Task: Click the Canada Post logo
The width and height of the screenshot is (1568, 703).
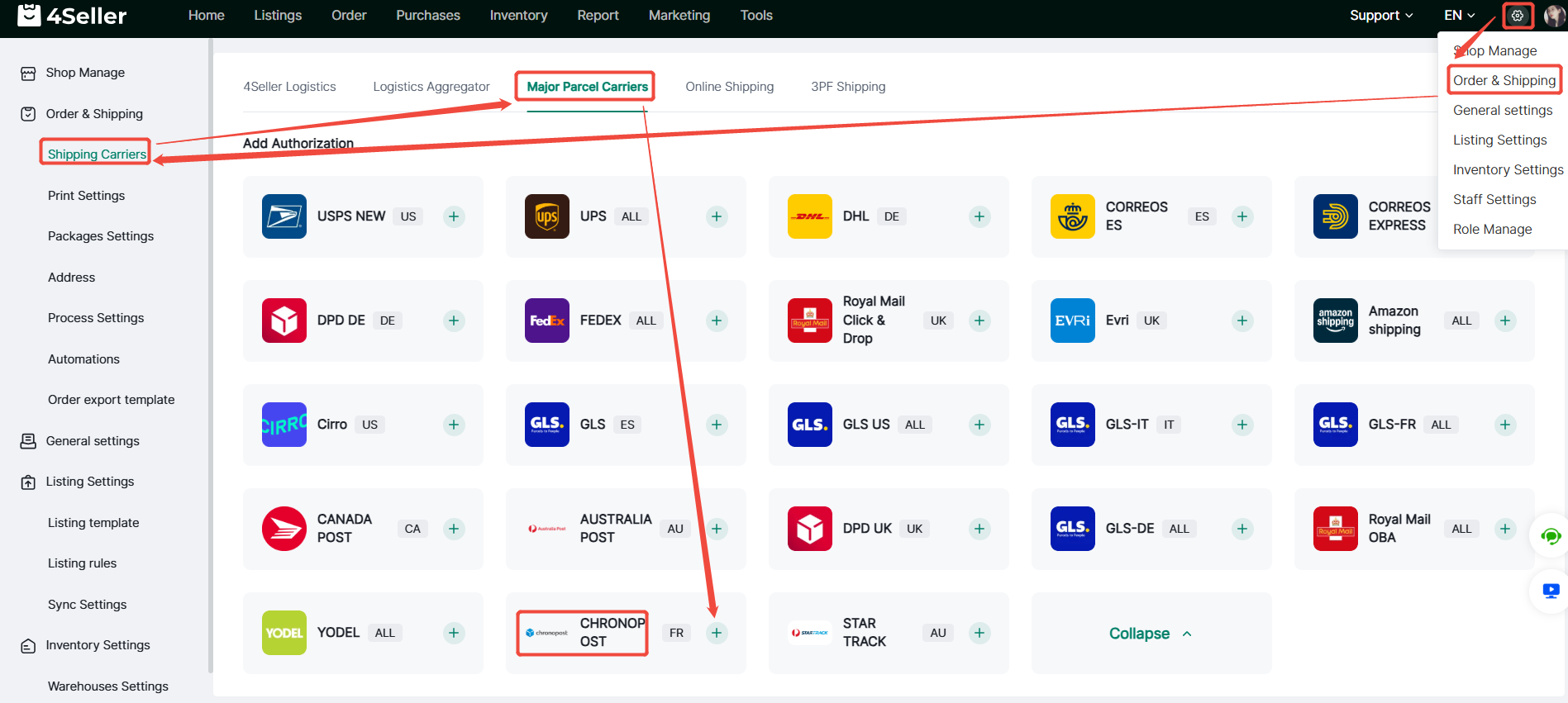Action: point(284,529)
